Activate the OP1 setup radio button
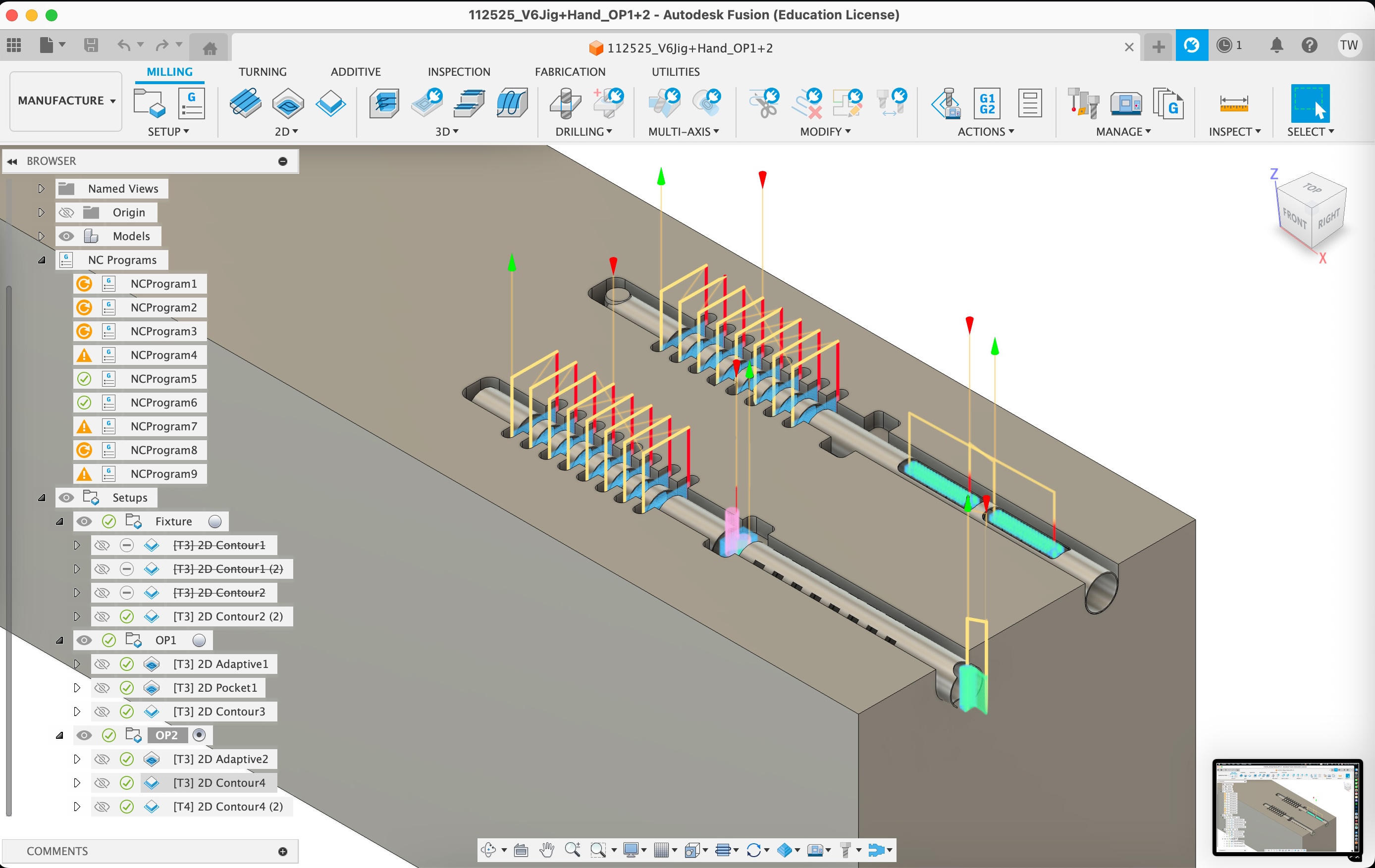 199,640
